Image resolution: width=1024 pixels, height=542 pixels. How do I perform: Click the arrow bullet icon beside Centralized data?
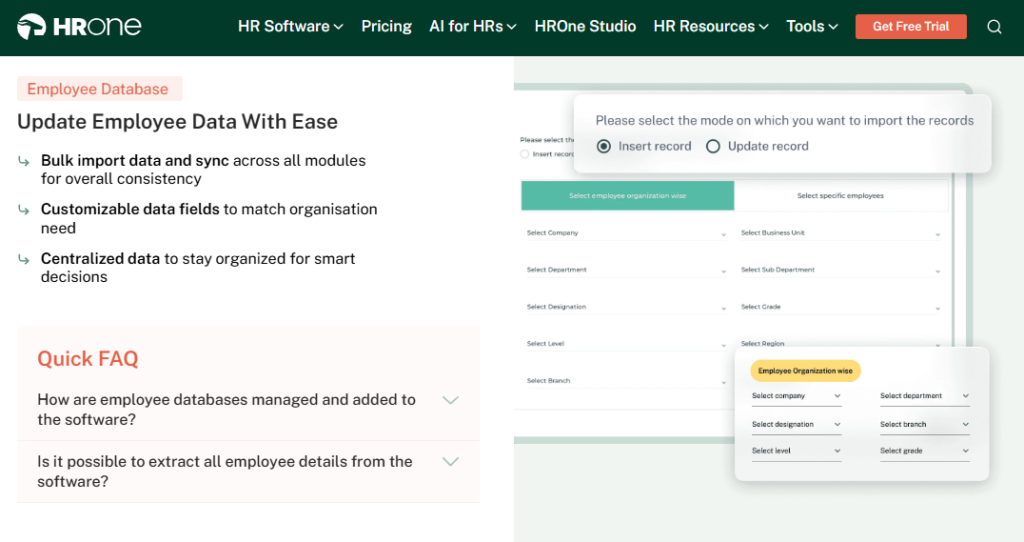(24, 259)
